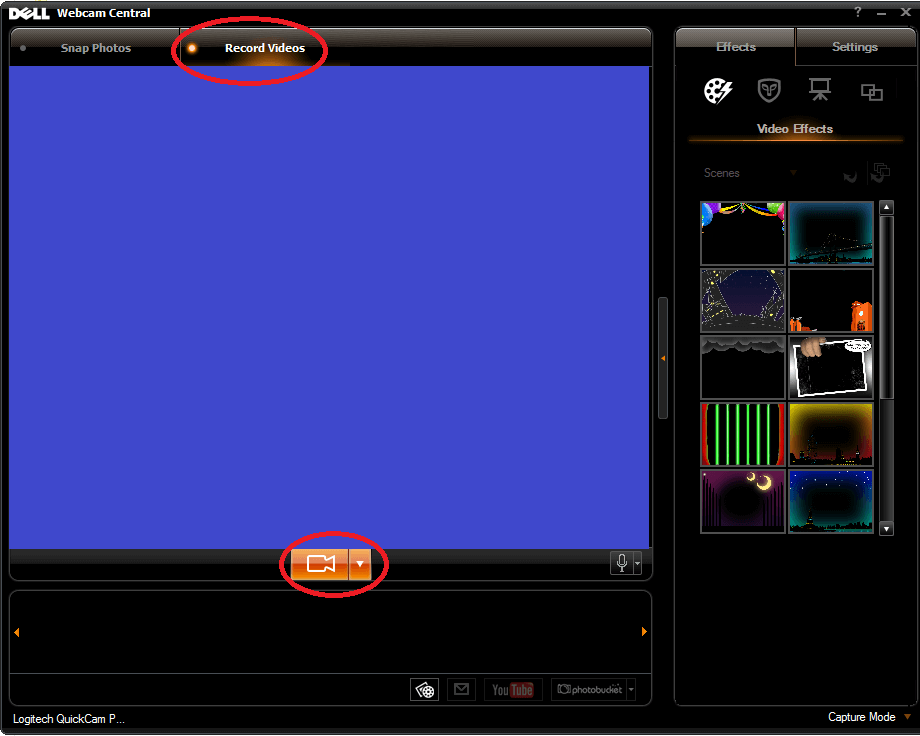Click the overlapping rectangles effects icon

point(872,92)
